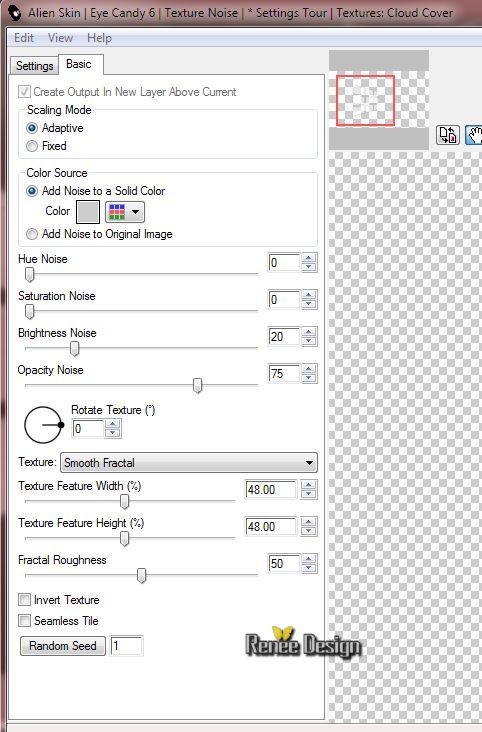Open the Help menu
Image resolution: width=482 pixels, height=732 pixels.
click(99, 38)
